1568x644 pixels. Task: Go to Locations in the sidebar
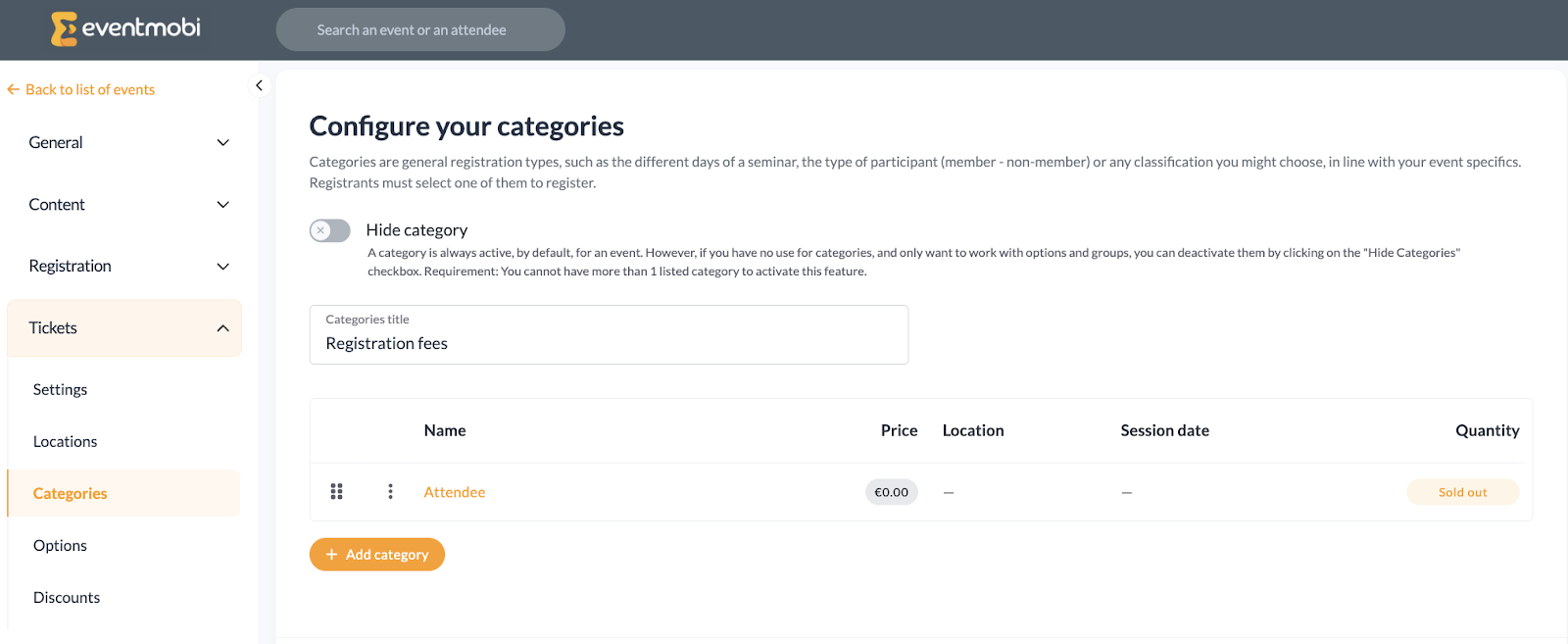tap(65, 441)
